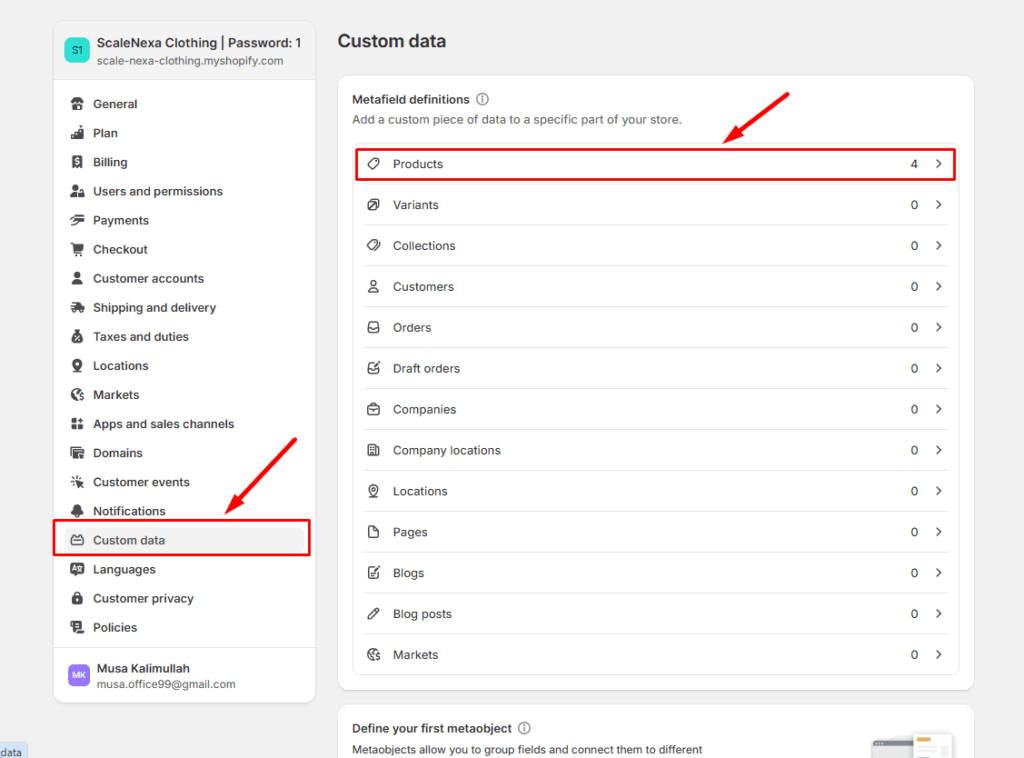Click the Apps and sales channels icon

point(77,424)
